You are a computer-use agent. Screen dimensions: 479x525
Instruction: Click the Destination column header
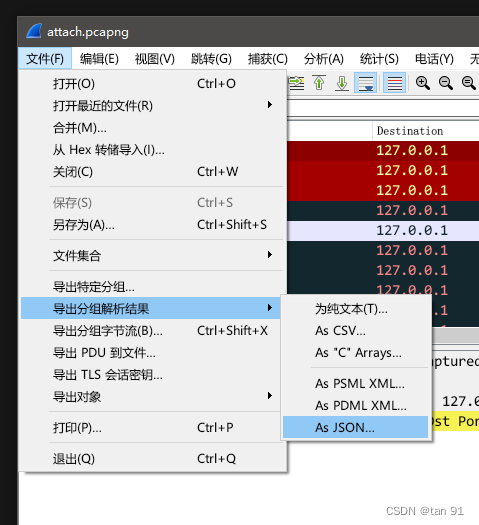(x=425, y=131)
